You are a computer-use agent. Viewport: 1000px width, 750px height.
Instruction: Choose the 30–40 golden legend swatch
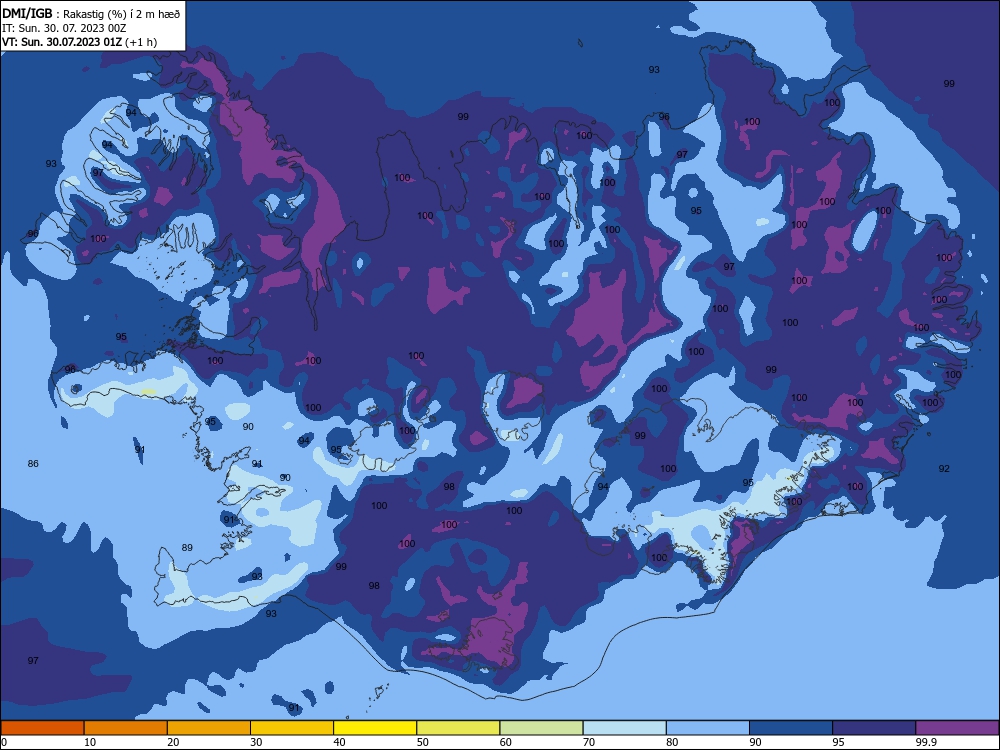click(292, 728)
